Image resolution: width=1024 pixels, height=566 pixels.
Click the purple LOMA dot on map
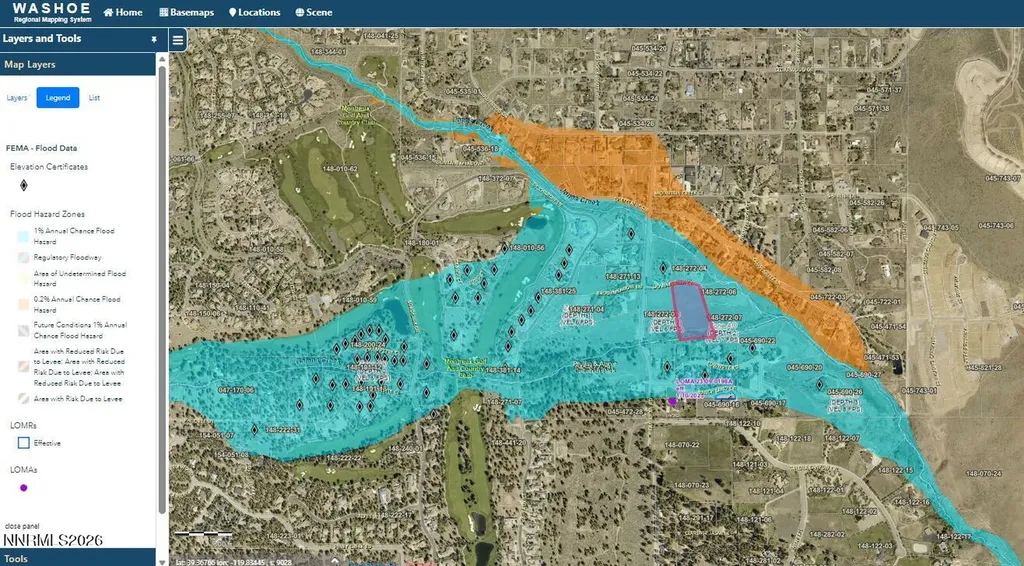pos(672,401)
